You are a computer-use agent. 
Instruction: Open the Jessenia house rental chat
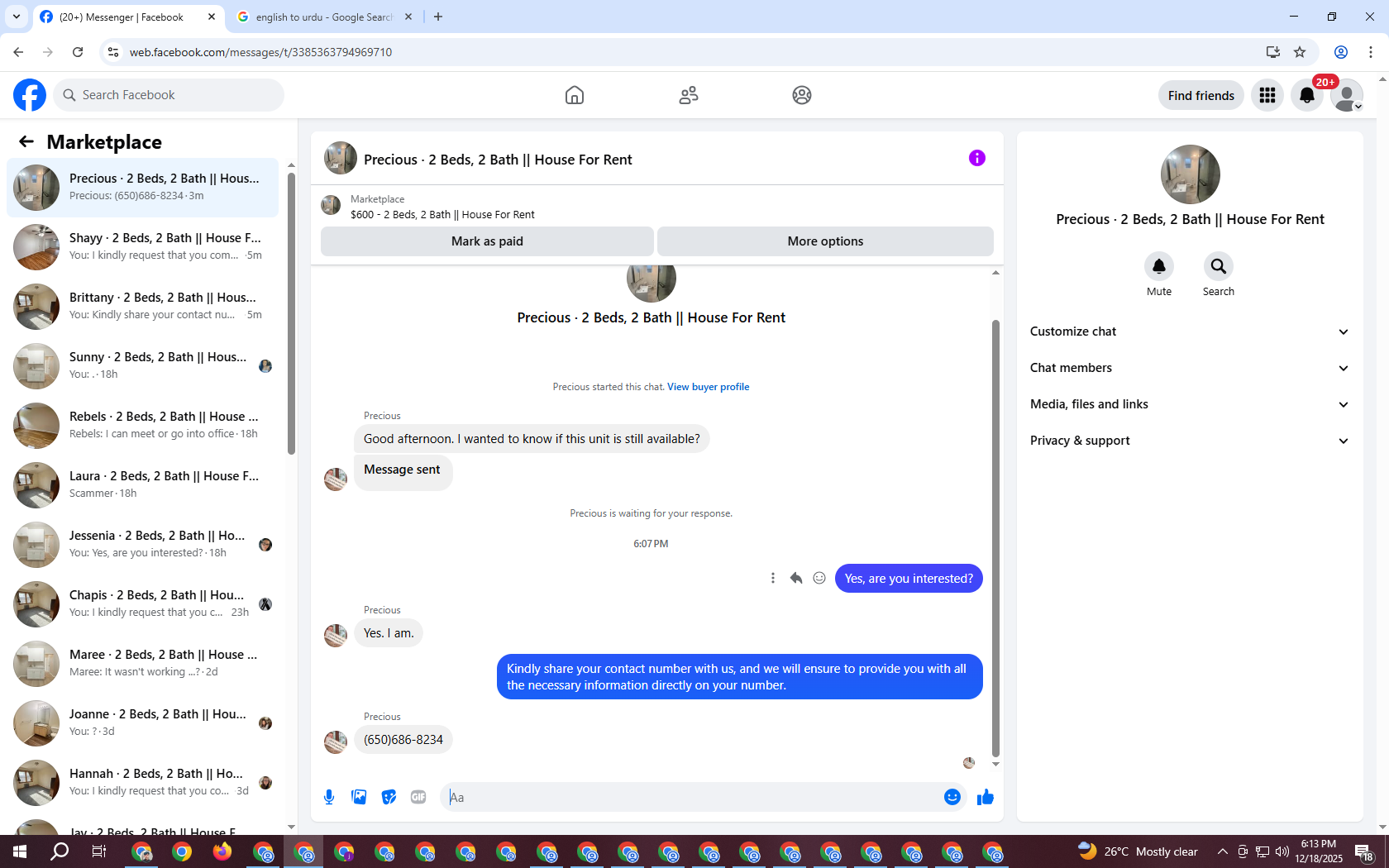[142, 545]
